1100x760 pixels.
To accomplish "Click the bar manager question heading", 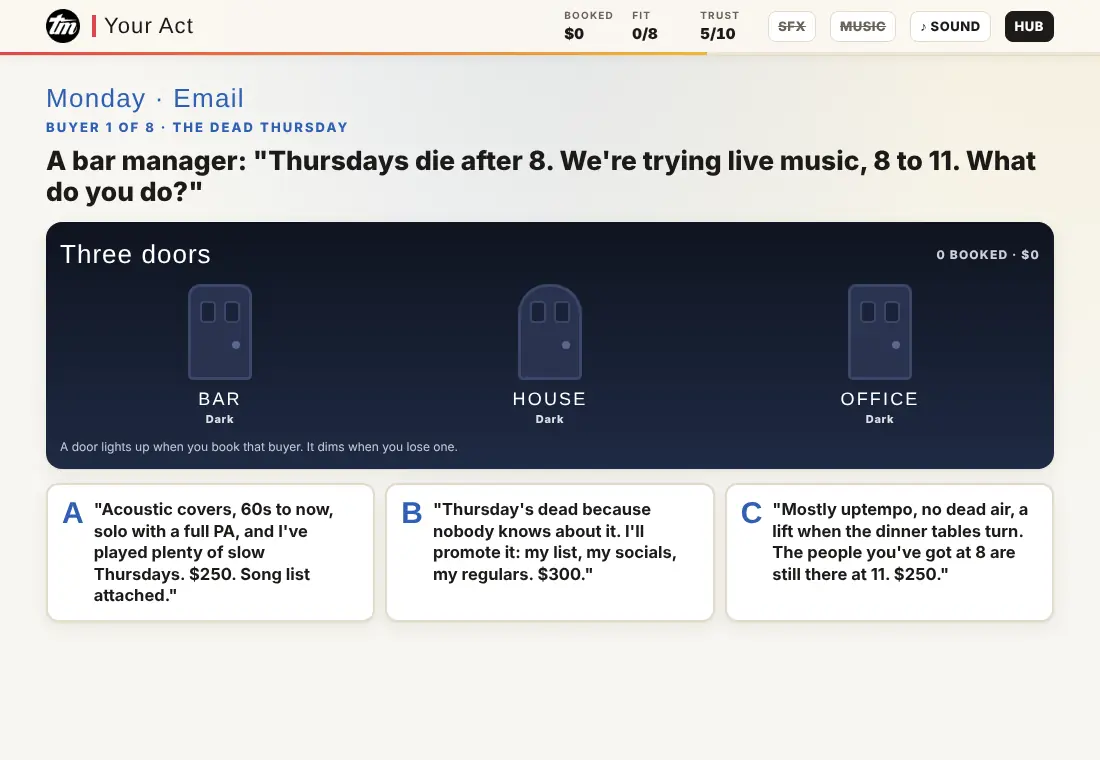I will tap(541, 176).
